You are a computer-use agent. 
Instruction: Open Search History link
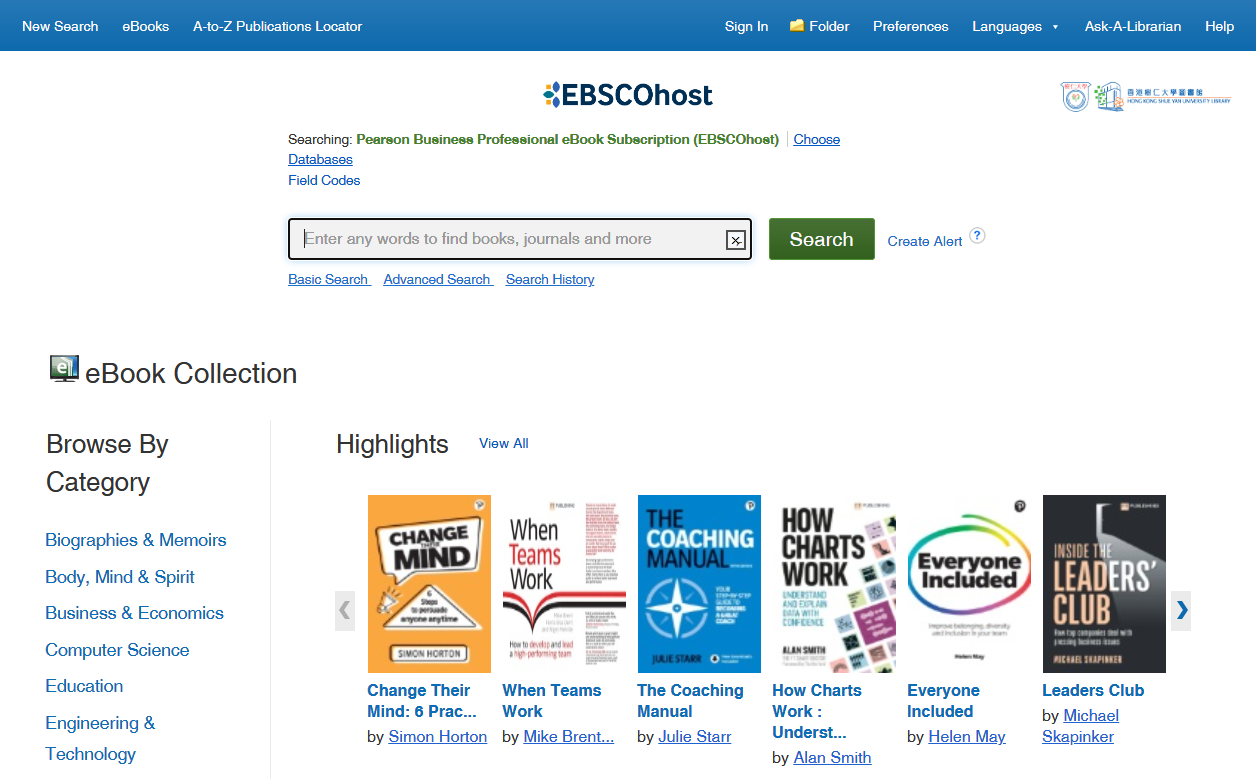click(x=550, y=279)
